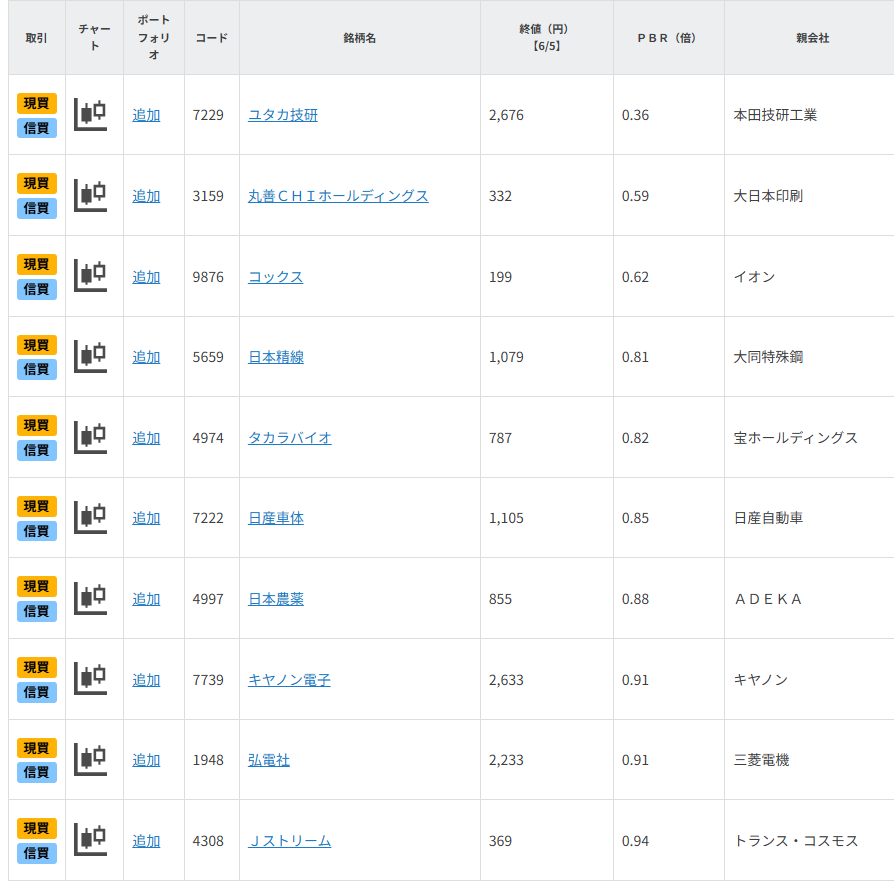Viewport: 894px width, 895px height.
Task: Open the chart icon for ユタカ技研
Action: pyautogui.click(x=91, y=115)
